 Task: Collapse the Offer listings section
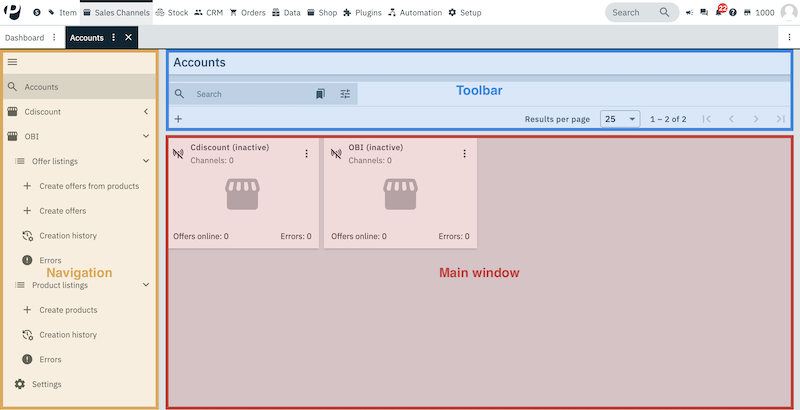146,161
